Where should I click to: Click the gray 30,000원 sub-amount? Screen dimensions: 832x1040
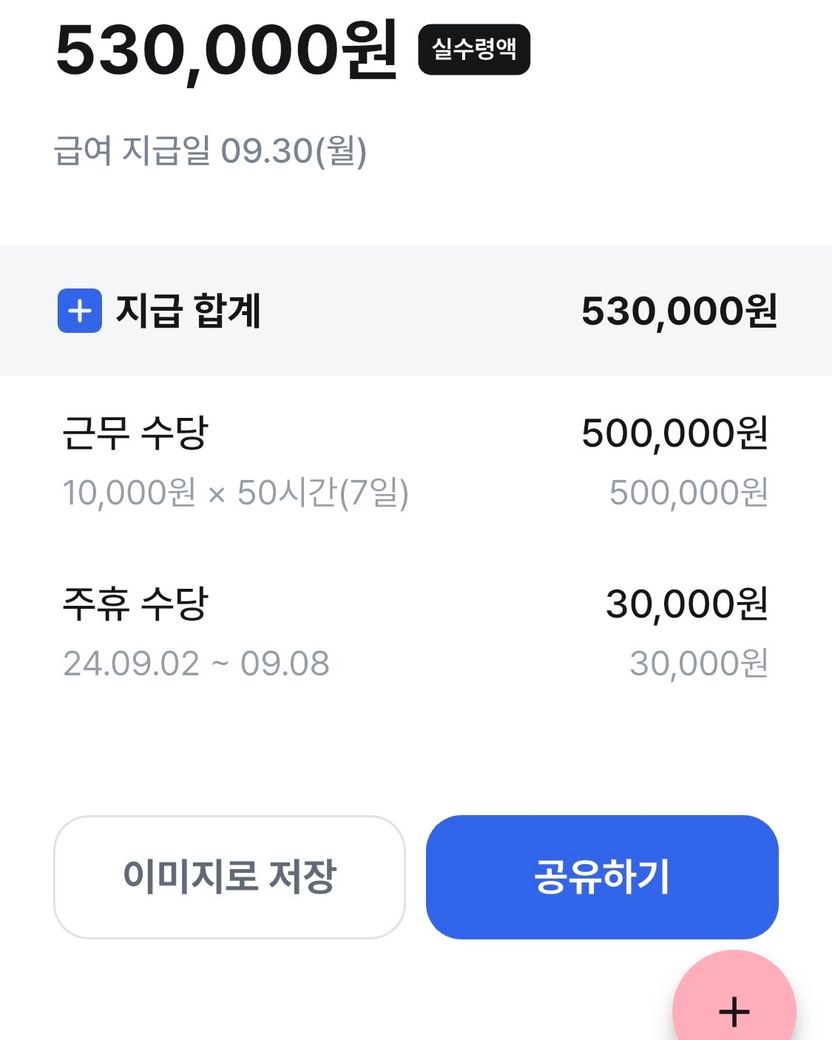(x=699, y=662)
